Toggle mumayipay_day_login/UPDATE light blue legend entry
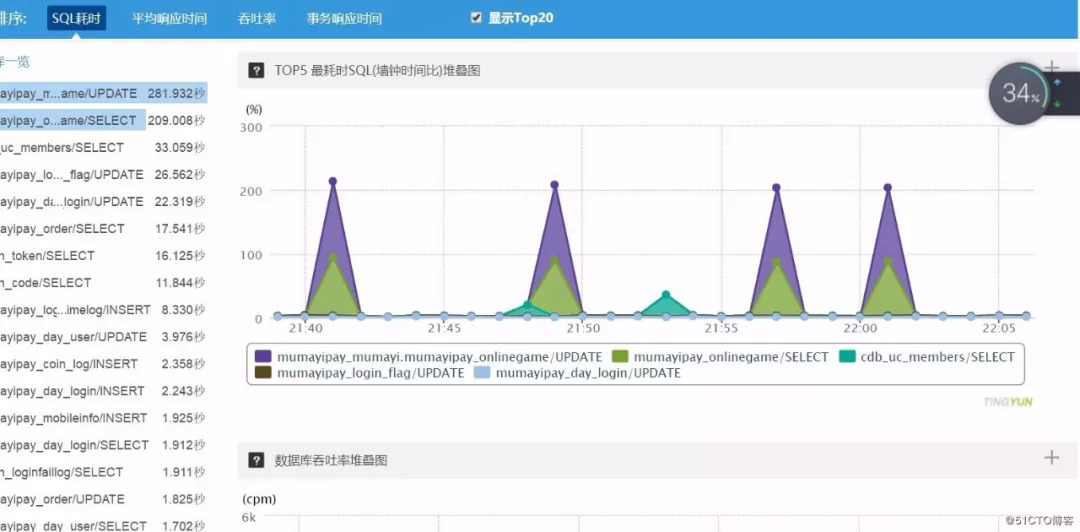The width and height of the screenshot is (1080, 532). [577, 374]
